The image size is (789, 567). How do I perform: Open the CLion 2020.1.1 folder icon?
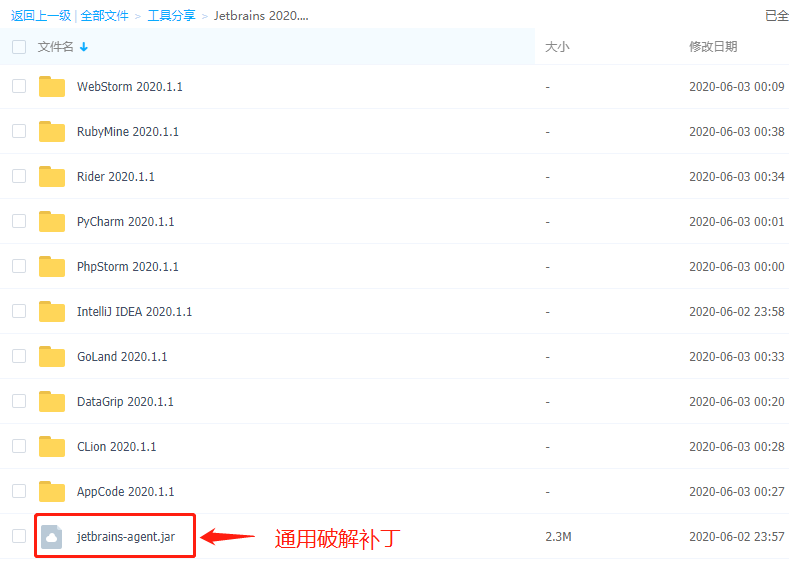click(52, 447)
